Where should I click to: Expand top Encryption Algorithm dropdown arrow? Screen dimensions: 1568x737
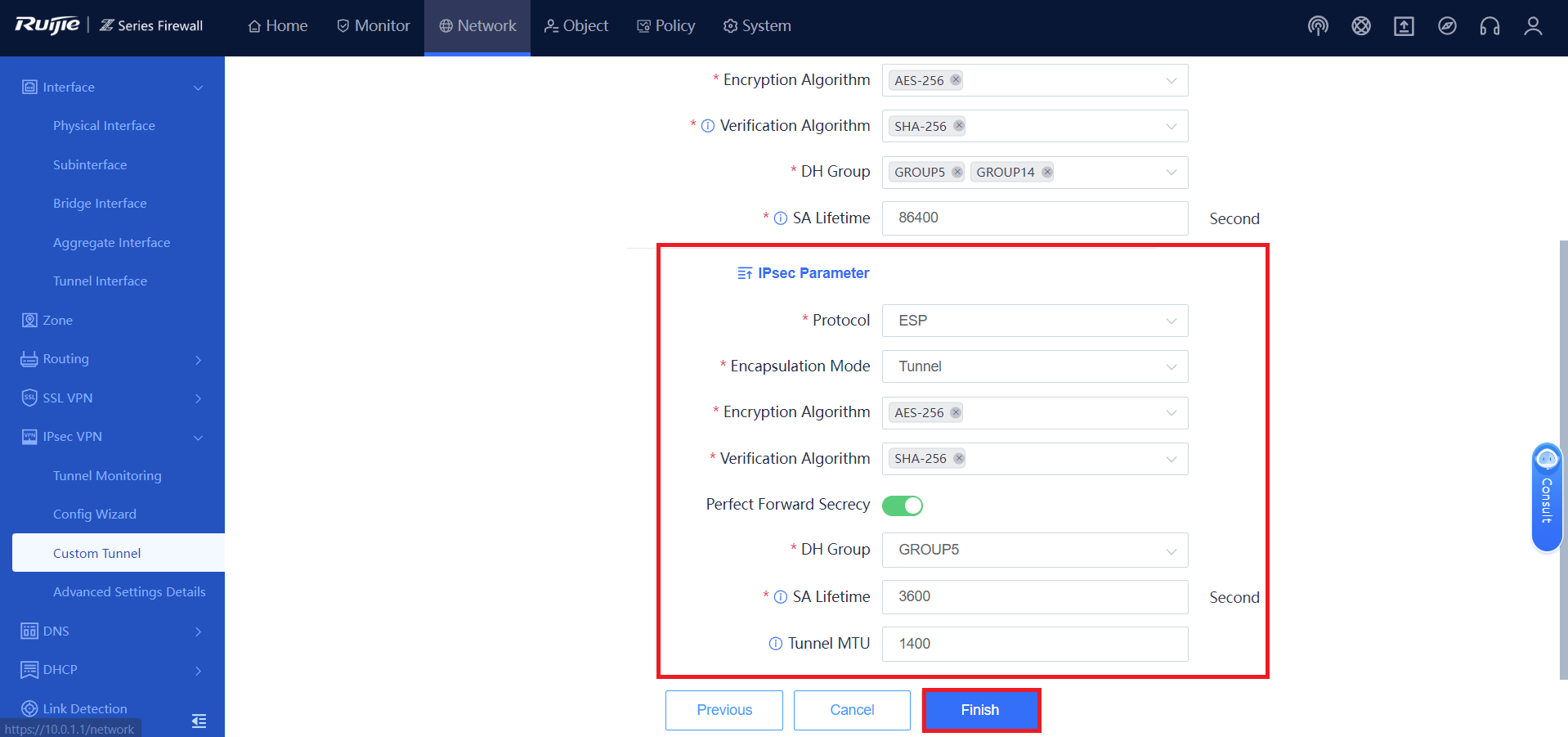point(1171,80)
